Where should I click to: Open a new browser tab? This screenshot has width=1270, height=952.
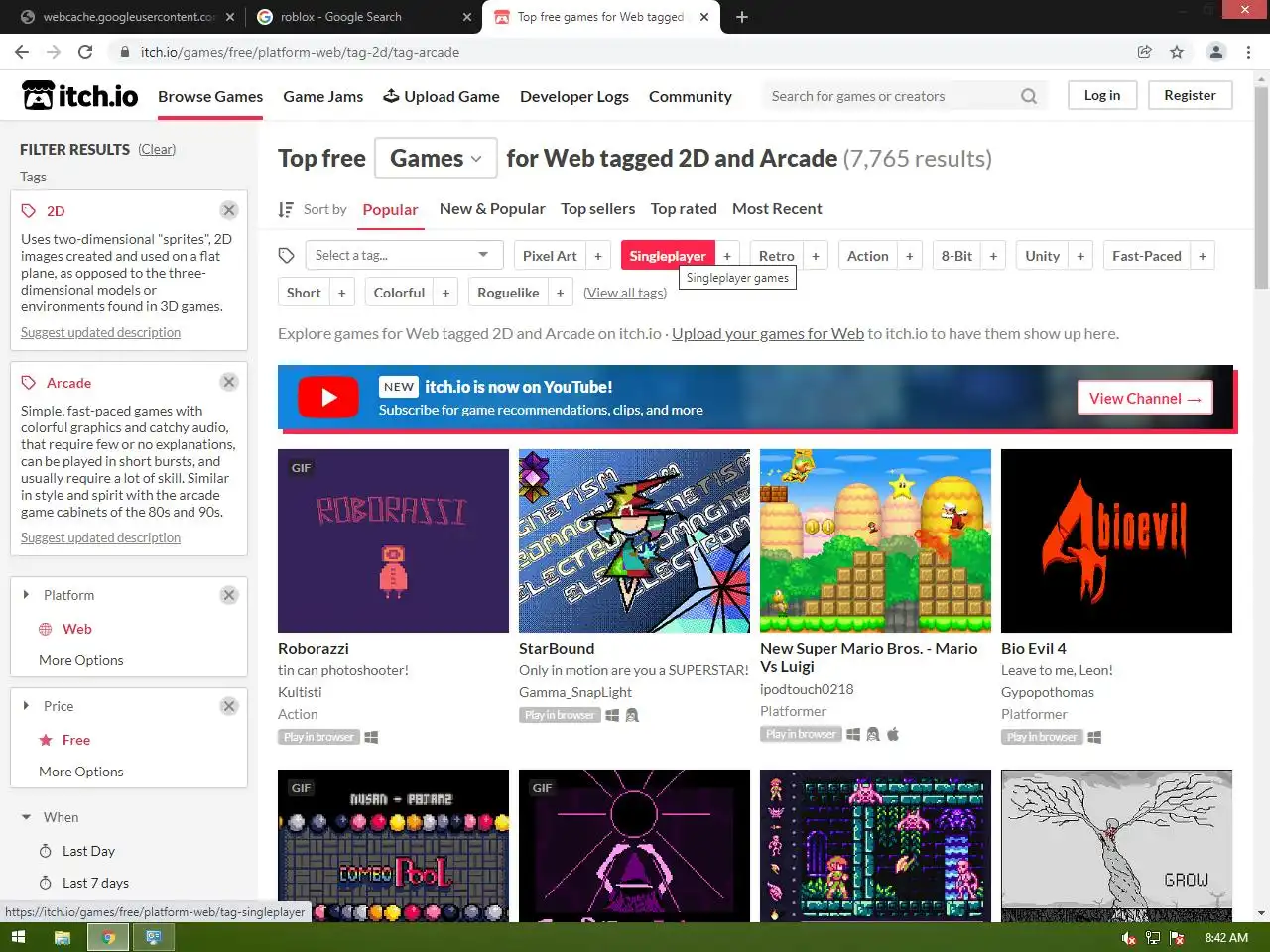point(741,17)
